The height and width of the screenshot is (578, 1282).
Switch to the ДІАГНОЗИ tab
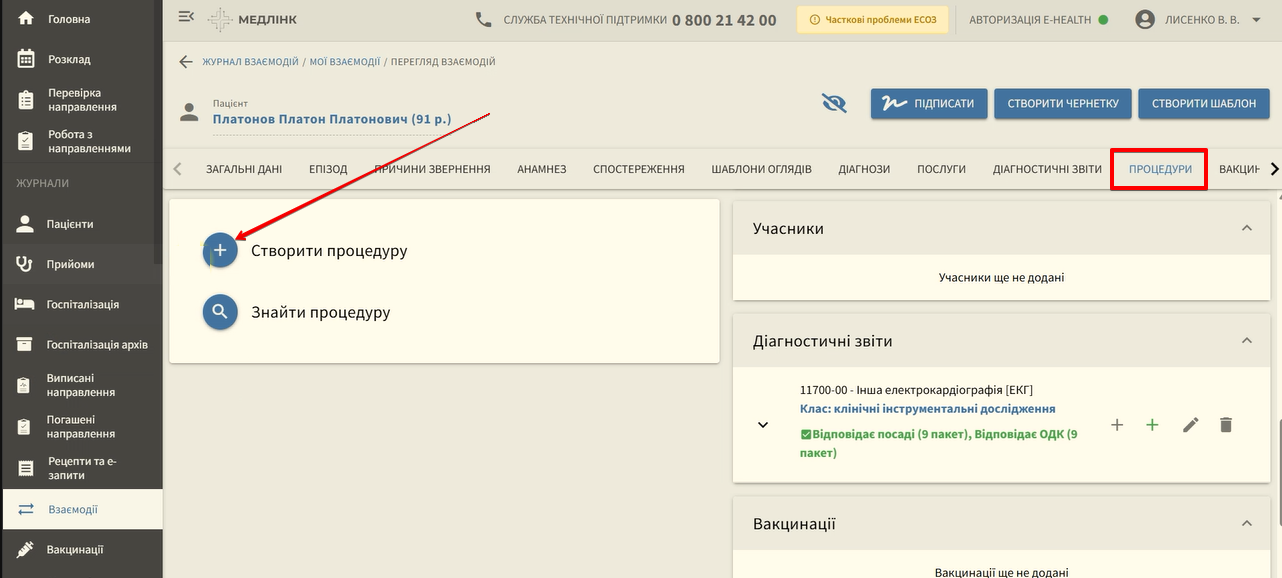pyautogui.click(x=864, y=169)
